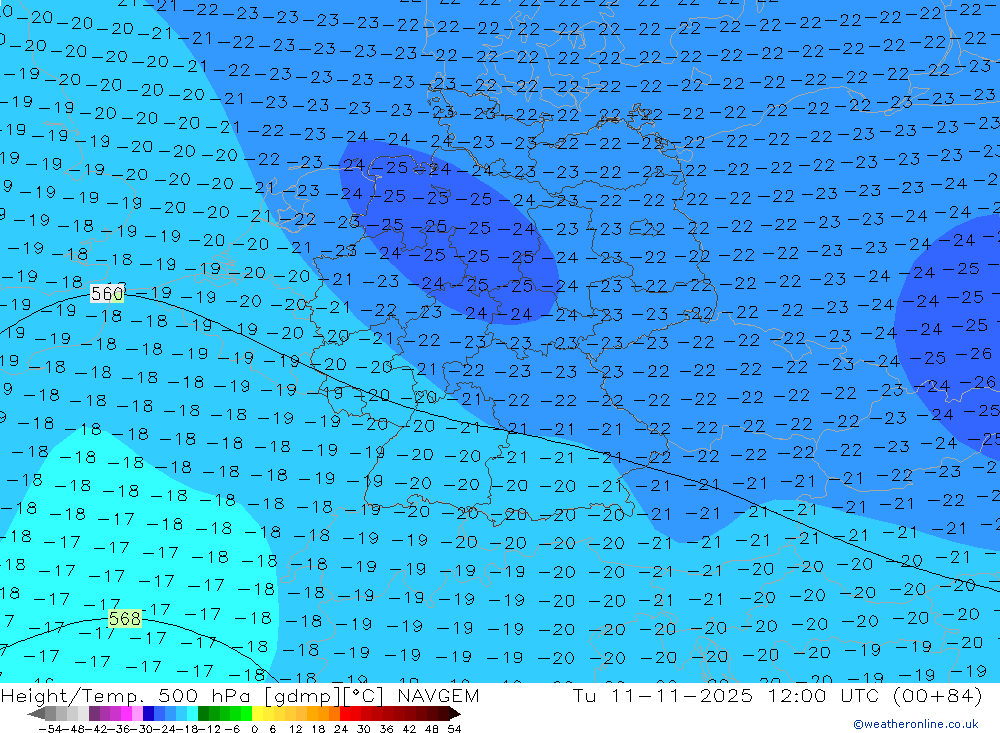Click the bright cyan legend swatch
The image size is (1000, 733).
(192, 714)
